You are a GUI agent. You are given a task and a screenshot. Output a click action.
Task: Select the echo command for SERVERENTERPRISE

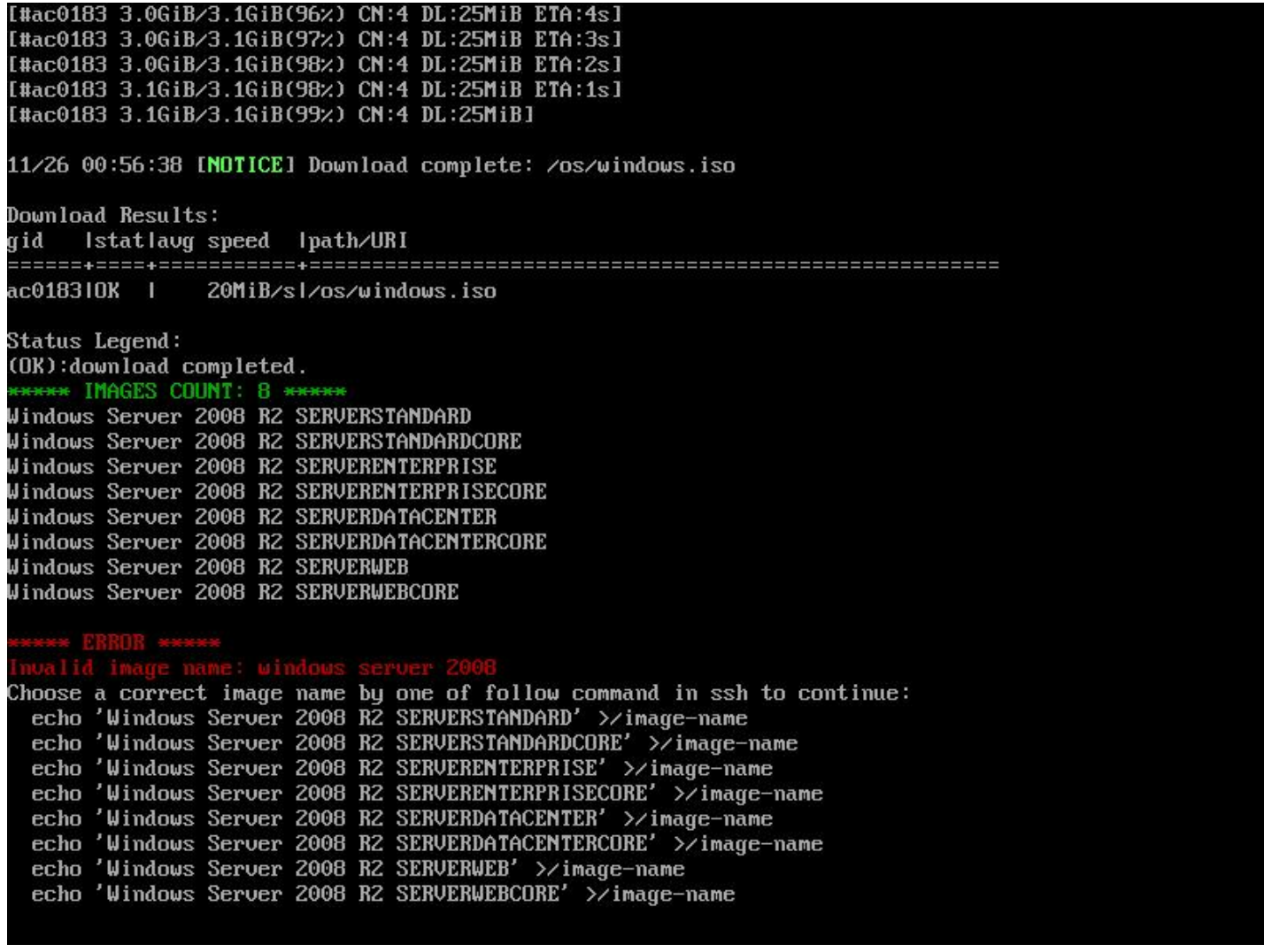(402, 769)
